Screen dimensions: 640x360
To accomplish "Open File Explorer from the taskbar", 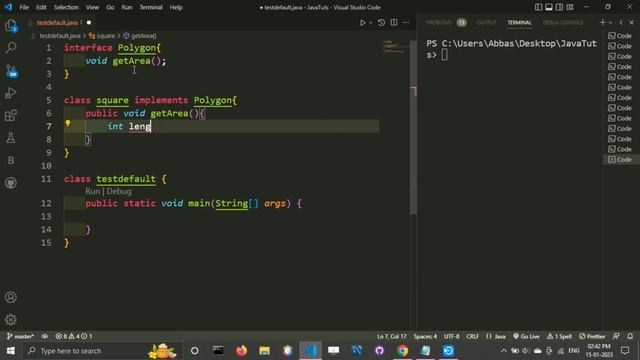I will tap(264, 351).
